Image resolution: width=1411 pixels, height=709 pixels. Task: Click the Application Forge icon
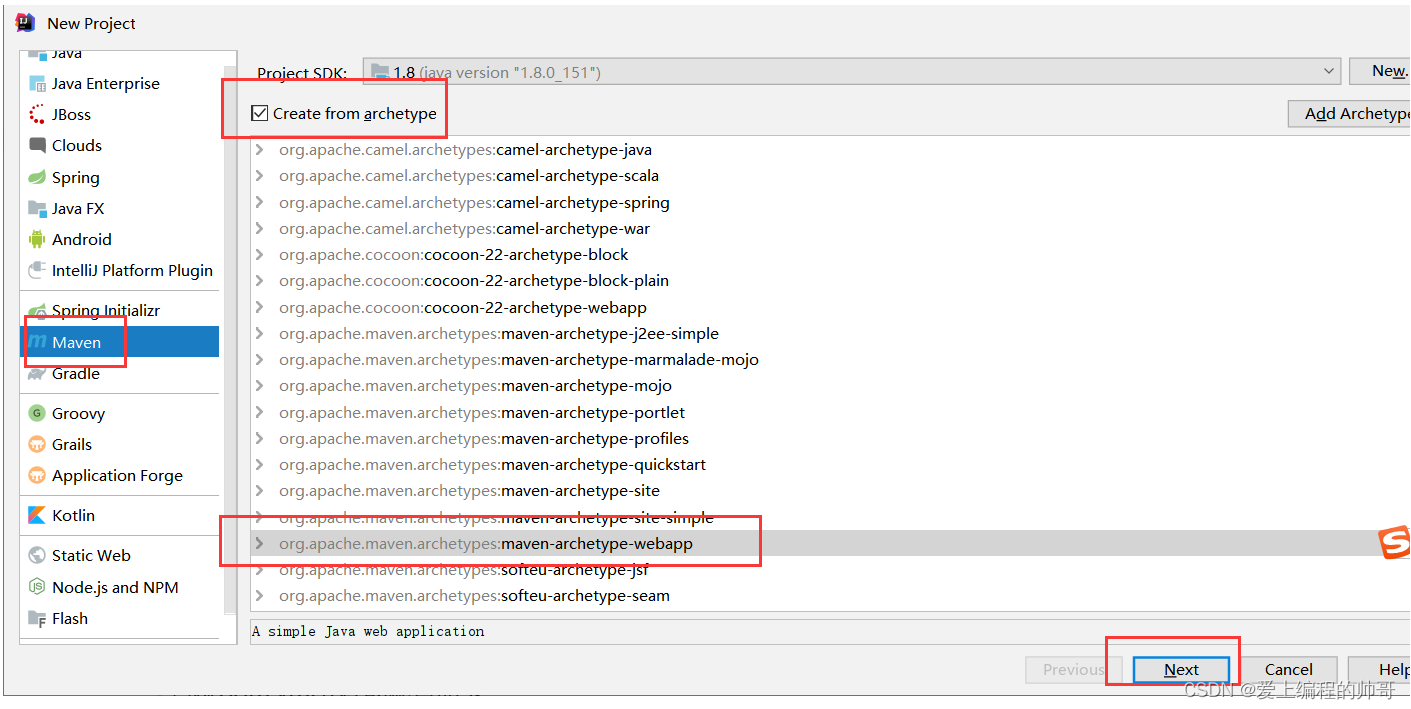click(x=37, y=476)
